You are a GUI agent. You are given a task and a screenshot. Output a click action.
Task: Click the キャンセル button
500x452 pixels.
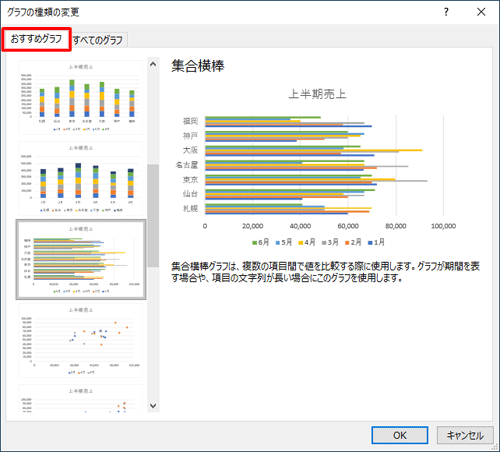(x=465, y=435)
